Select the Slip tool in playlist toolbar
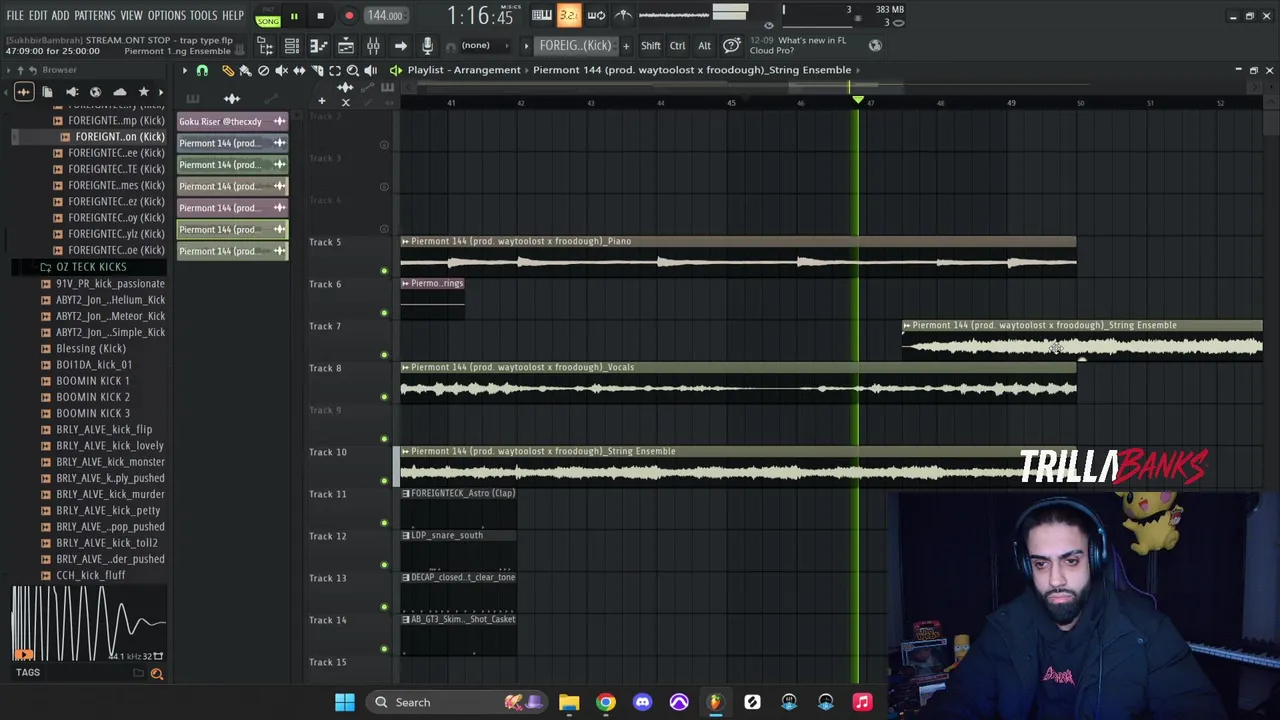 (x=299, y=70)
